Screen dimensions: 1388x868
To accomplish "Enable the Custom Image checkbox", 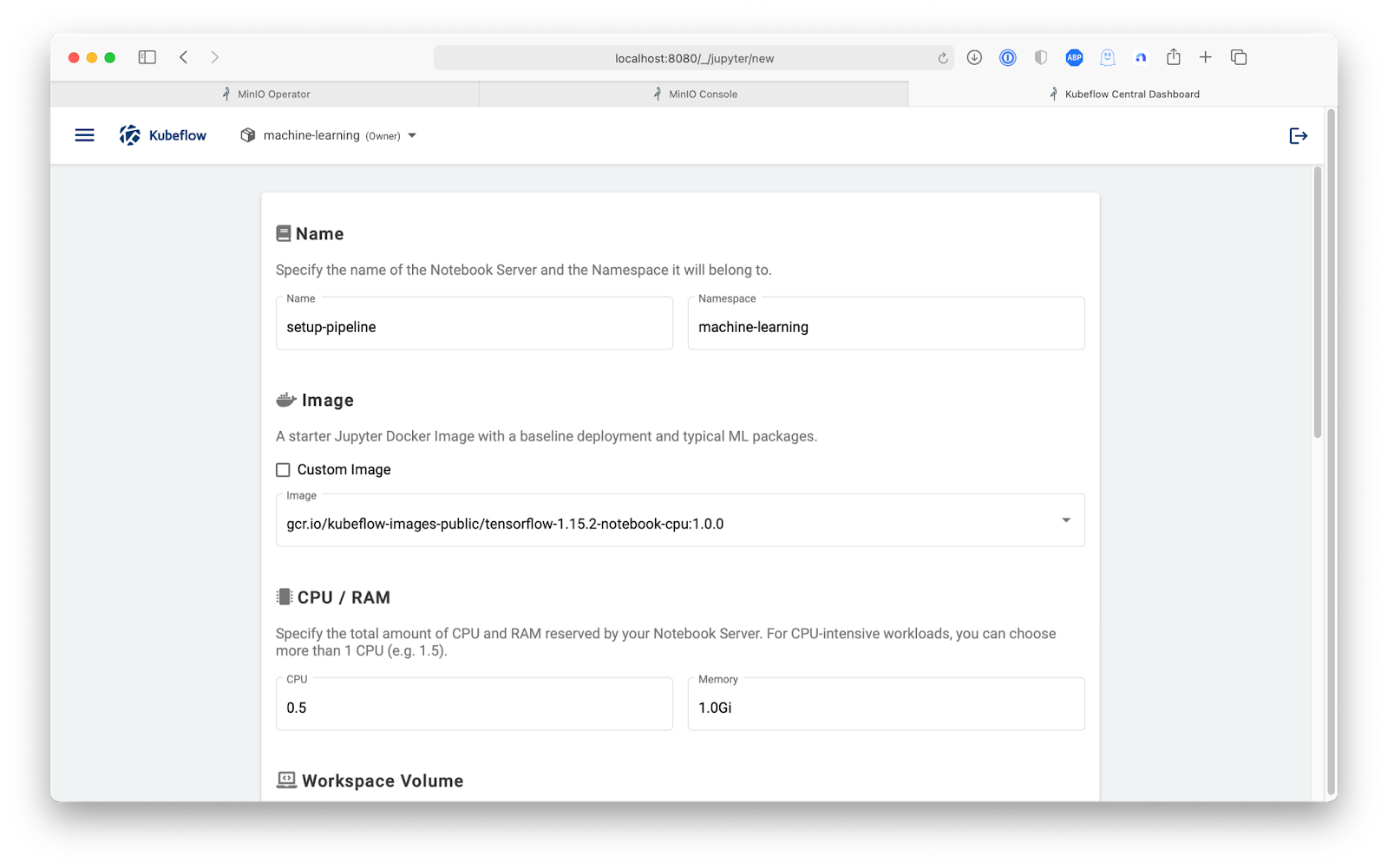I will pos(283,470).
